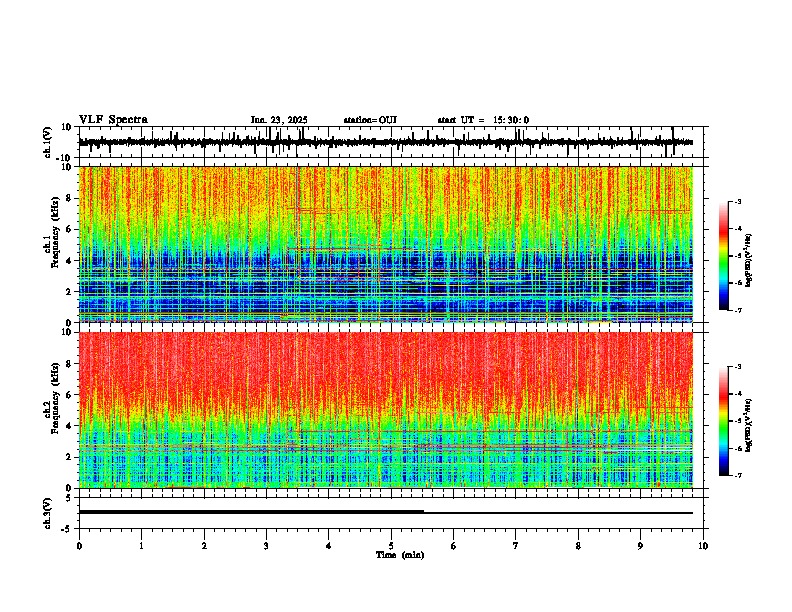Click the "5" tick on ch.3(V) axis
The width and height of the screenshot is (792, 612).
[x=69, y=498]
